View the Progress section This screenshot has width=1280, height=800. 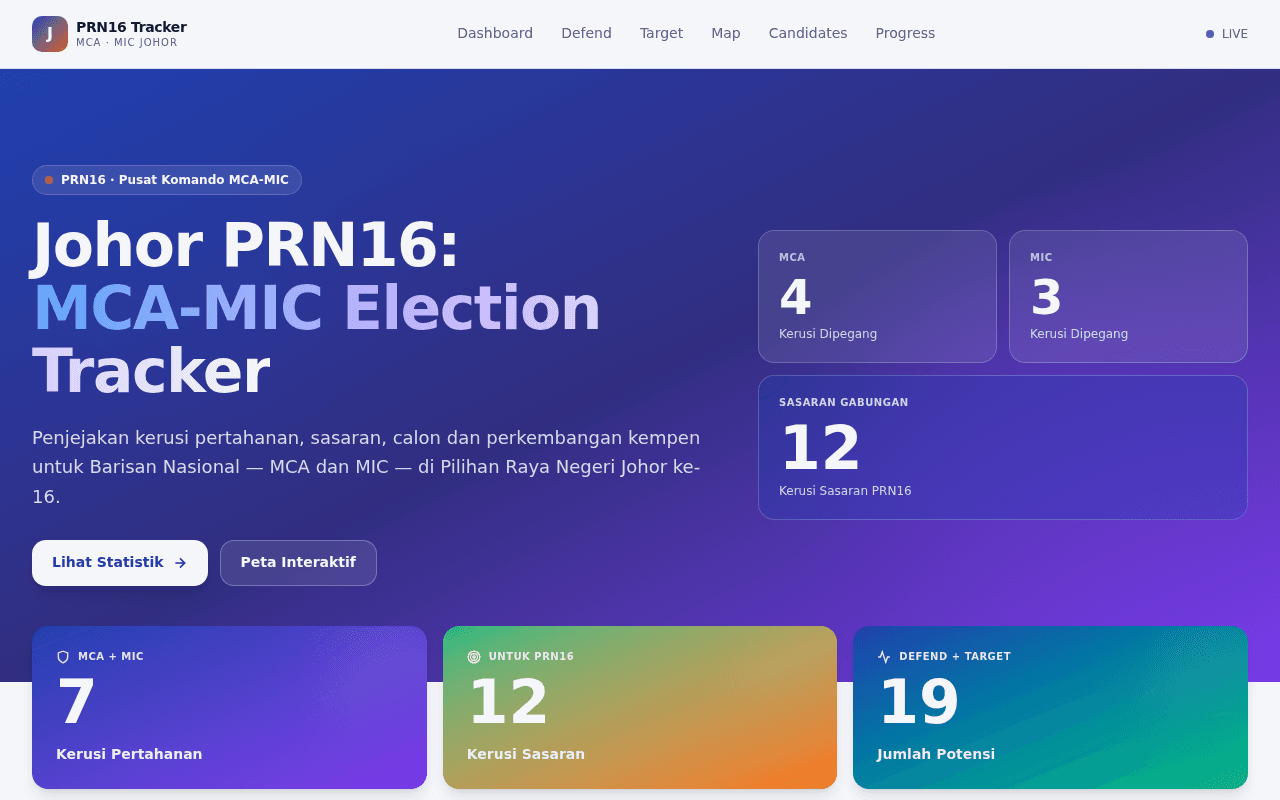click(905, 33)
